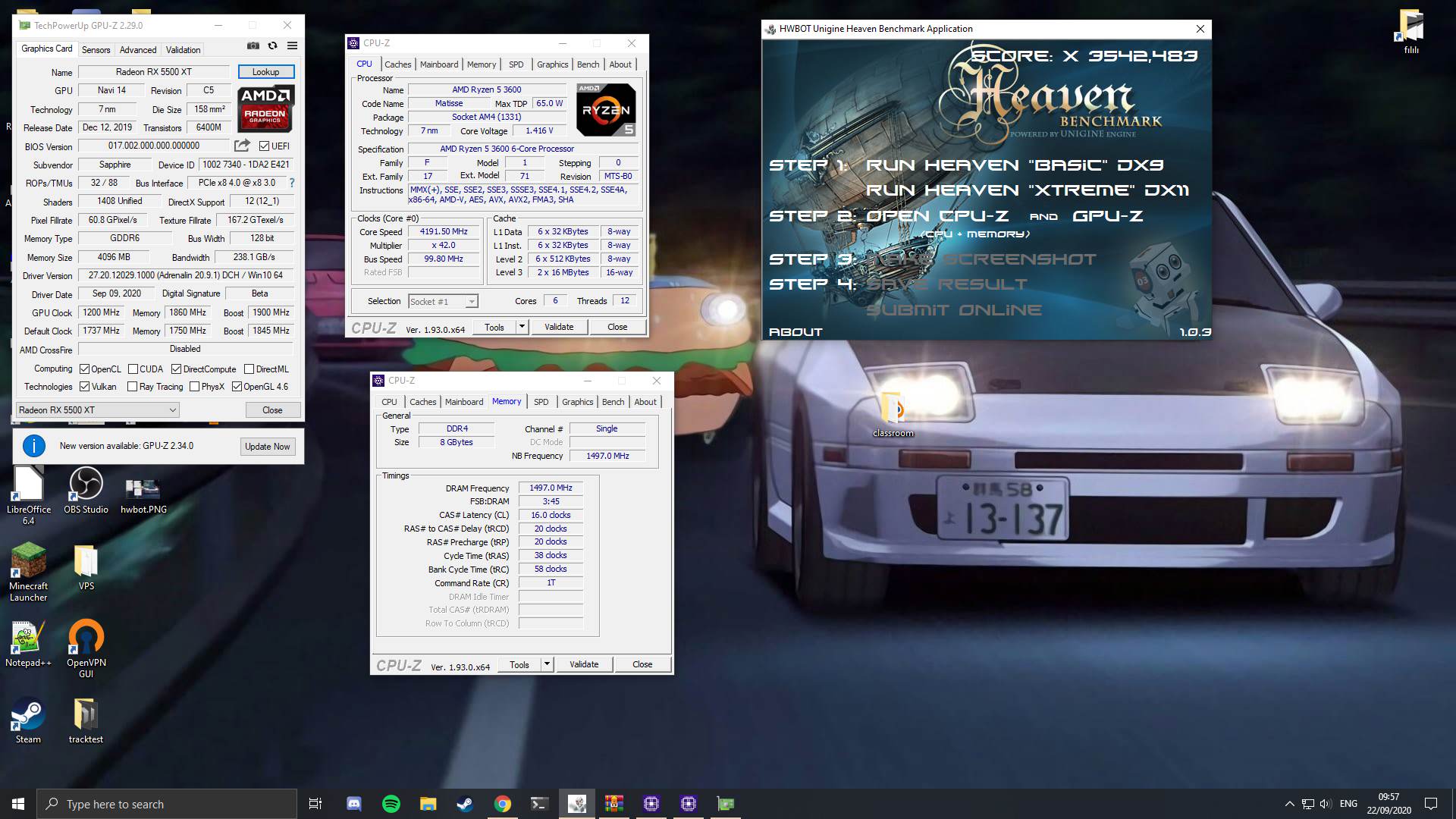Viewport: 1456px width, 819px height.
Task: Open Steam from the taskbar
Action: [x=465, y=804]
